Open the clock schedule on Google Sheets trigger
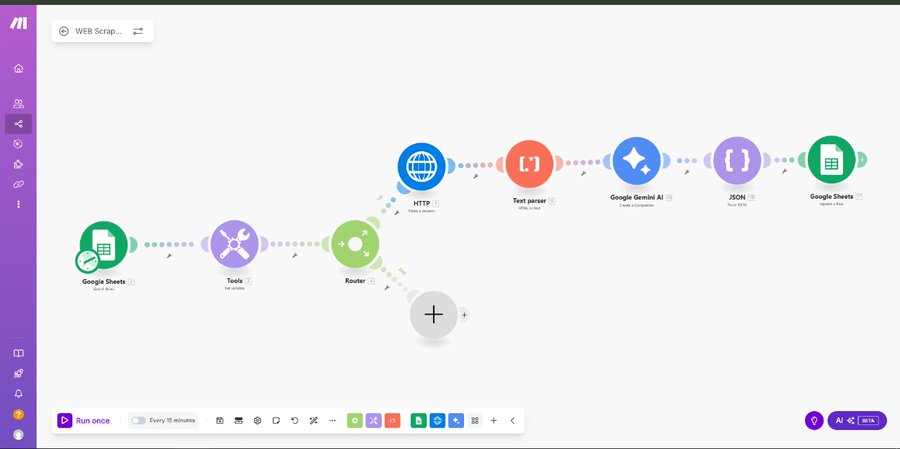The width and height of the screenshot is (900, 449). pos(87,261)
